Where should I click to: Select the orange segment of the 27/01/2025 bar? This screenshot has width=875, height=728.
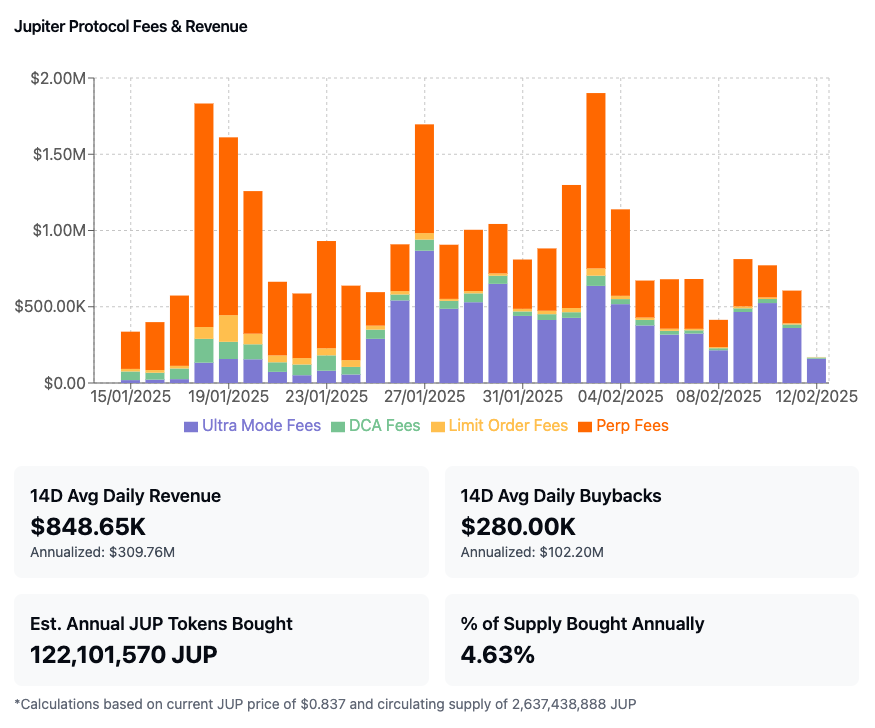click(x=424, y=178)
